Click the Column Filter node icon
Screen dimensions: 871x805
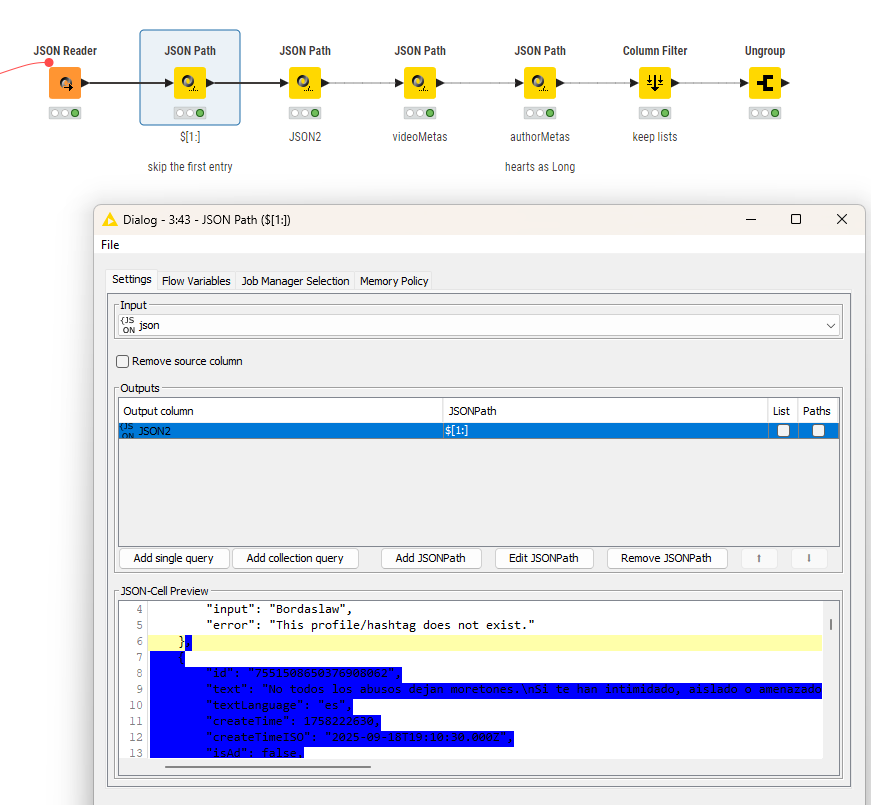(655, 83)
